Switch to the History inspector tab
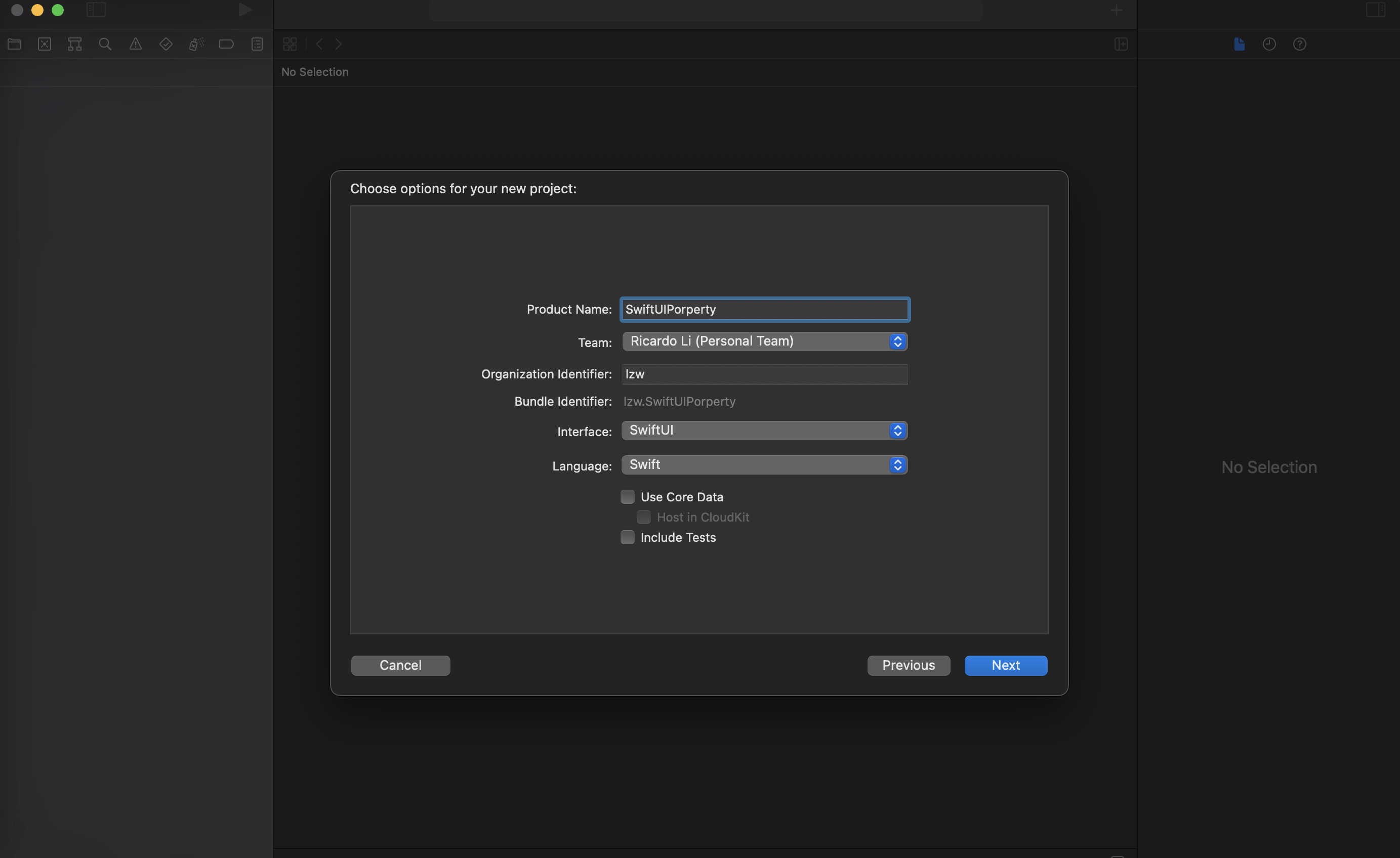This screenshot has height=858, width=1400. (1269, 44)
